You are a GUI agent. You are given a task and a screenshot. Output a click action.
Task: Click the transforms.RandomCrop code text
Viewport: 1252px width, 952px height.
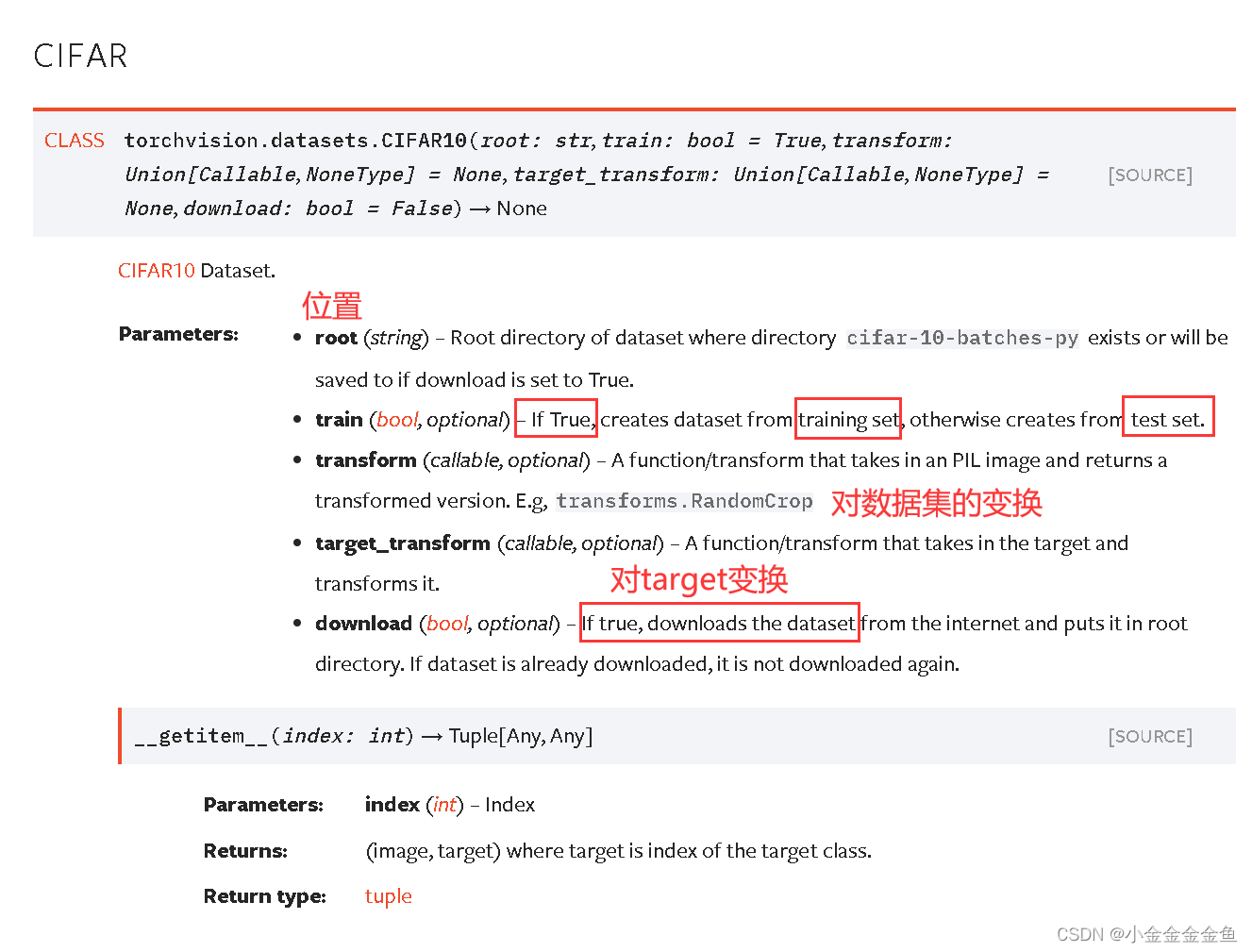[684, 501]
